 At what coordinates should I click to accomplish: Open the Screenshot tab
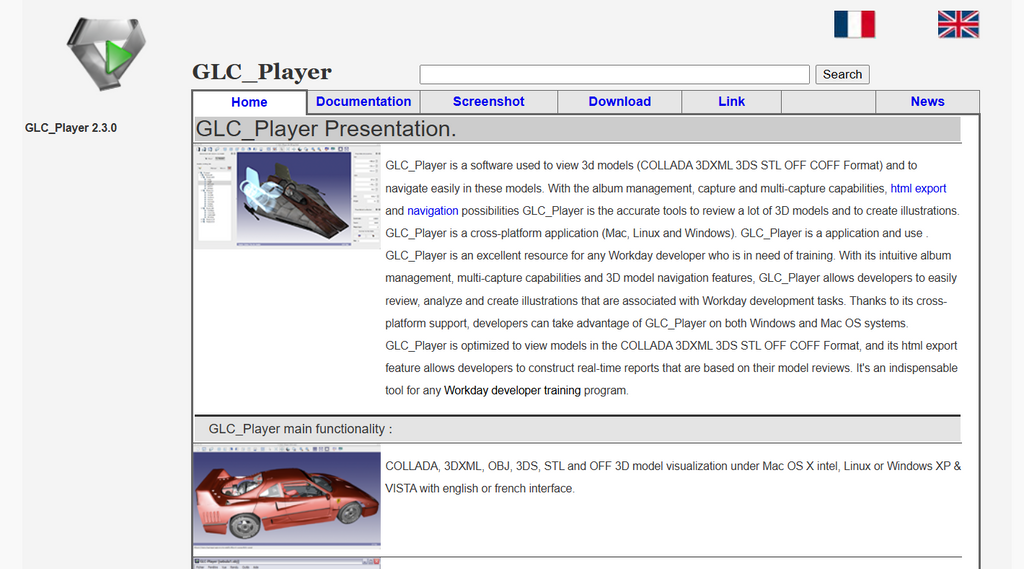click(x=488, y=102)
